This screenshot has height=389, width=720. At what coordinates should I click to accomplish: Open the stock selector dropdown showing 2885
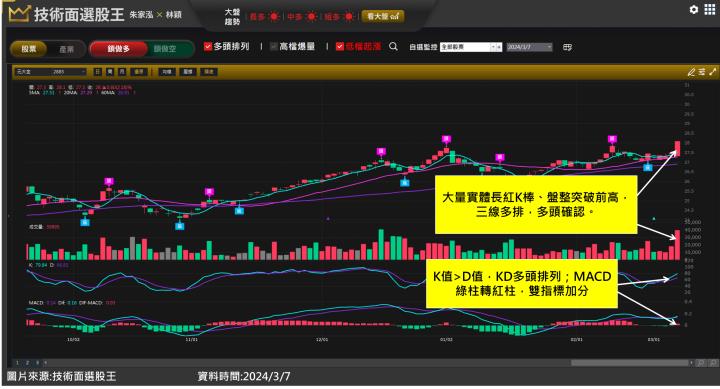coord(50,72)
